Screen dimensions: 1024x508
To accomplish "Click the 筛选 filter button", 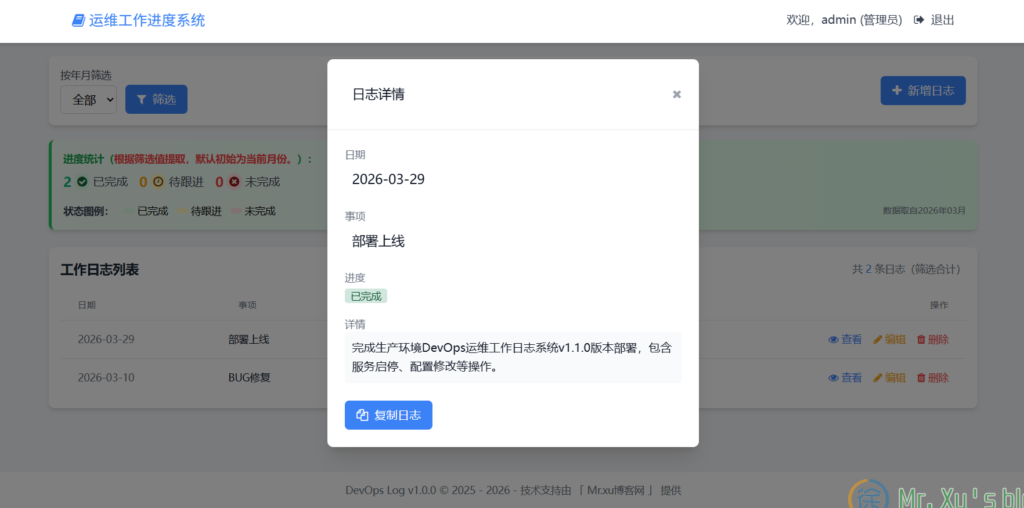I will tap(156, 99).
